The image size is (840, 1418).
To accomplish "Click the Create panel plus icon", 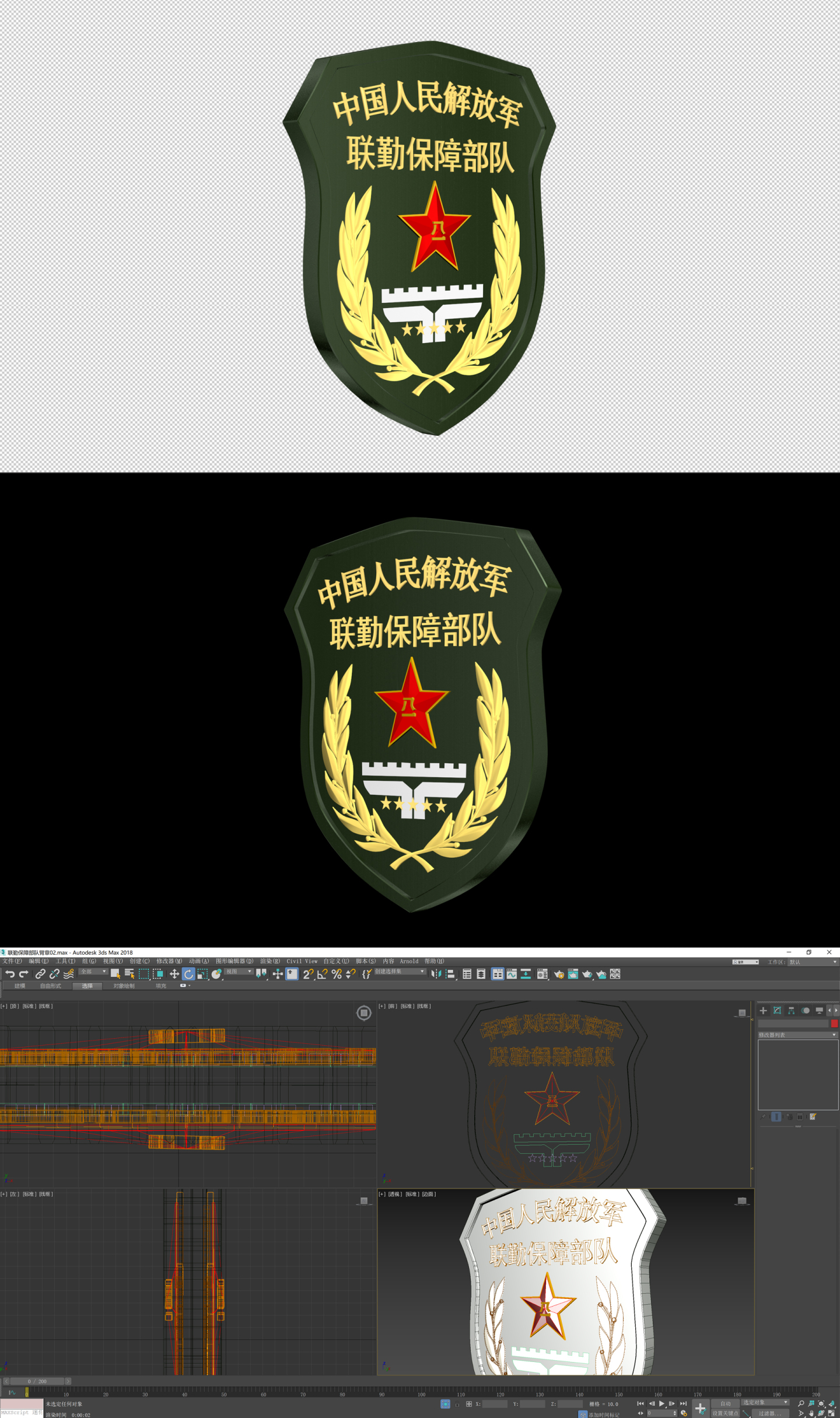I will 763,1010.
